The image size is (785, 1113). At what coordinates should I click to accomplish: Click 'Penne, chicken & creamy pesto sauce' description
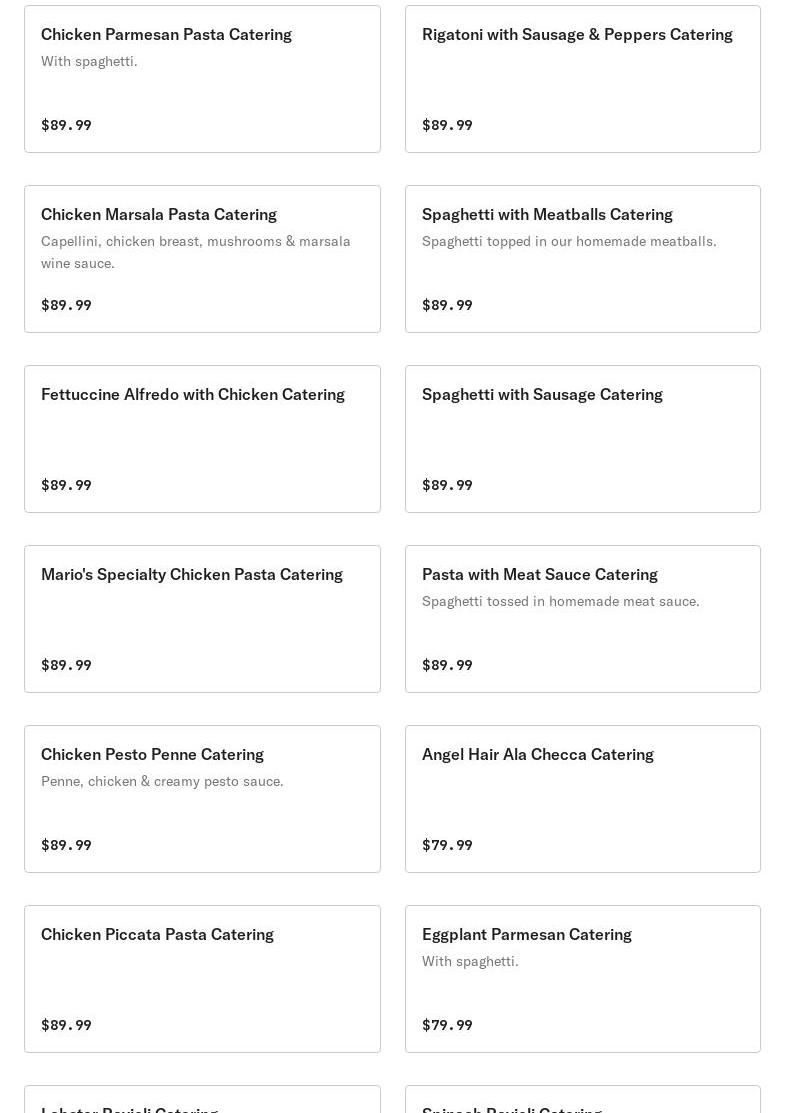(162, 782)
